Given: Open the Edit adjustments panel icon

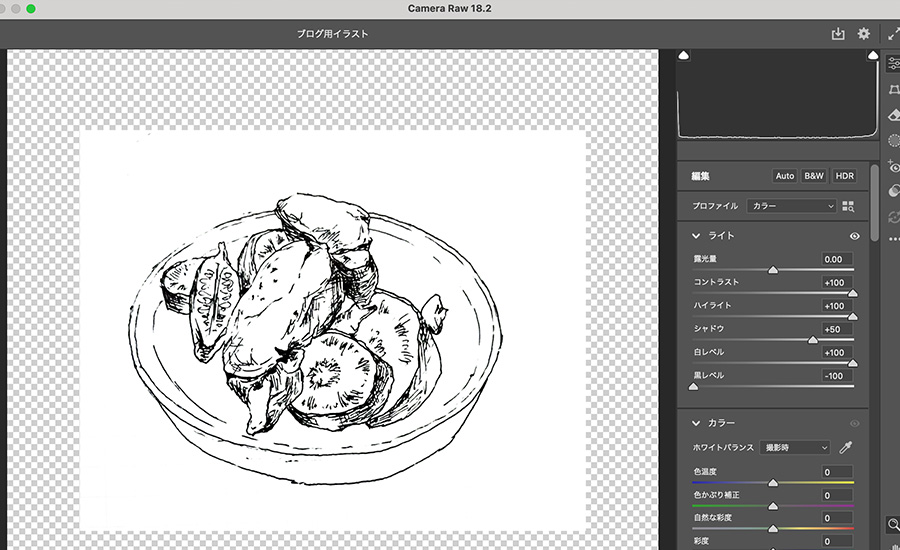Looking at the screenshot, I should click(x=893, y=63).
